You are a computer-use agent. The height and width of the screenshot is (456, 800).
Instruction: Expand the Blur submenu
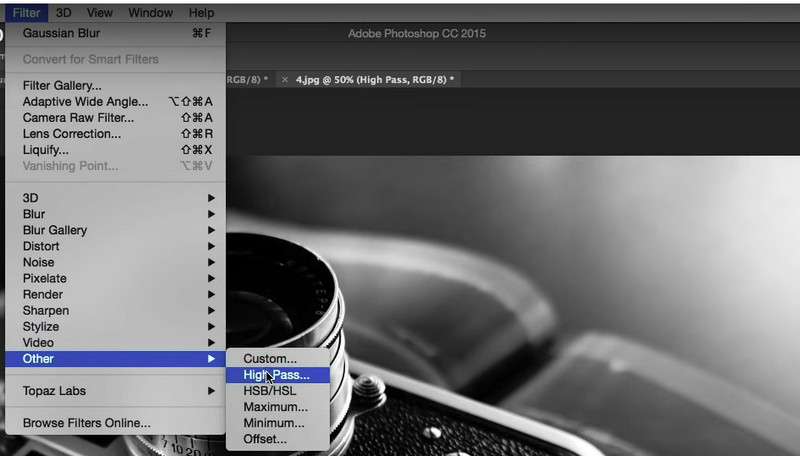click(115, 214)
